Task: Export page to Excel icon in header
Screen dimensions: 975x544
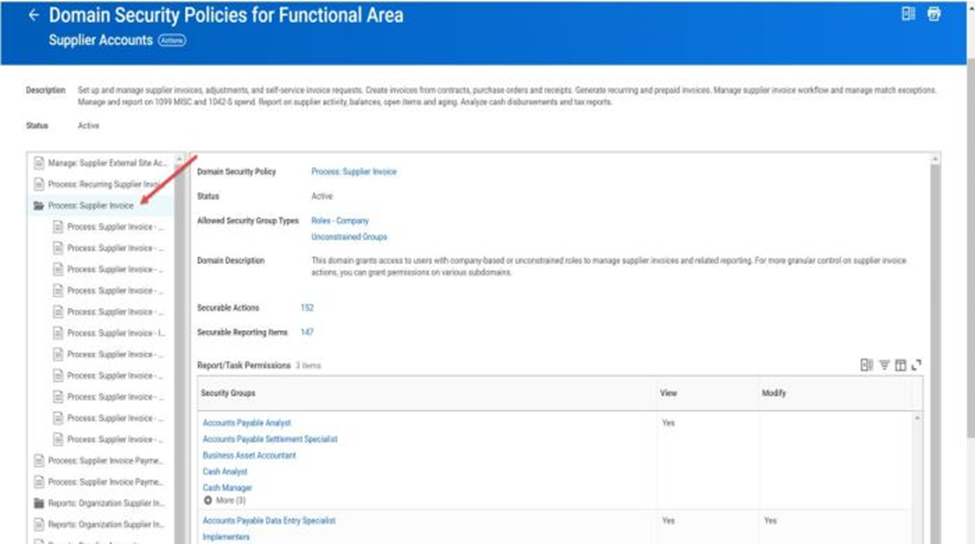Action: [x=908, y=14]
